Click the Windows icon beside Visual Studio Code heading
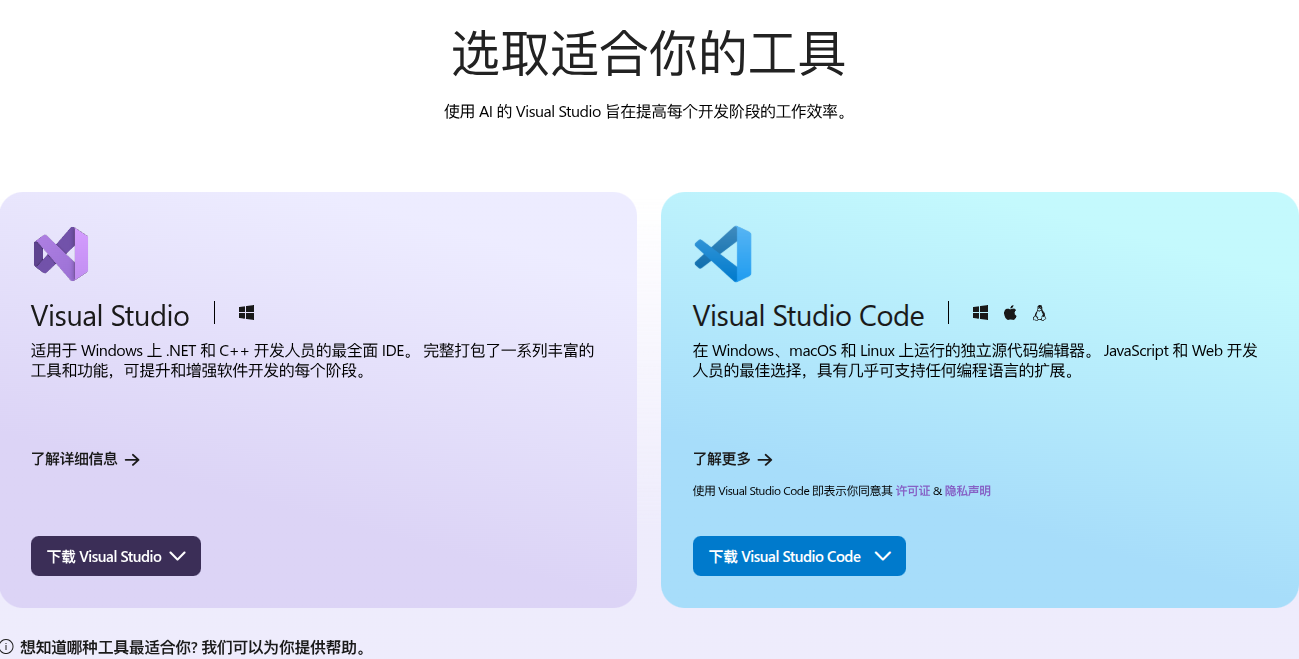 pyautogui.click(x=980, y=313)
